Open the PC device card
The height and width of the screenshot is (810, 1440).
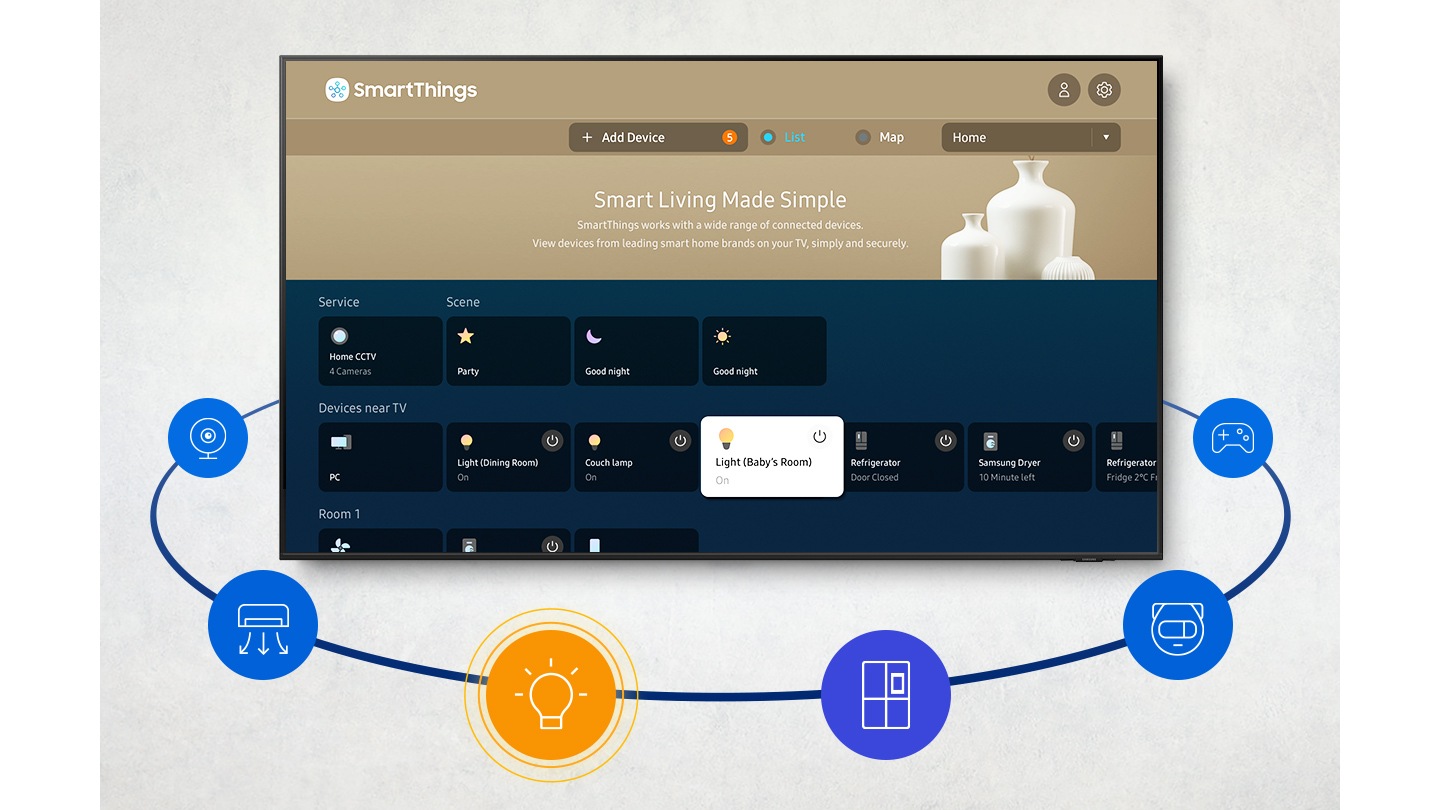(380, 457)
